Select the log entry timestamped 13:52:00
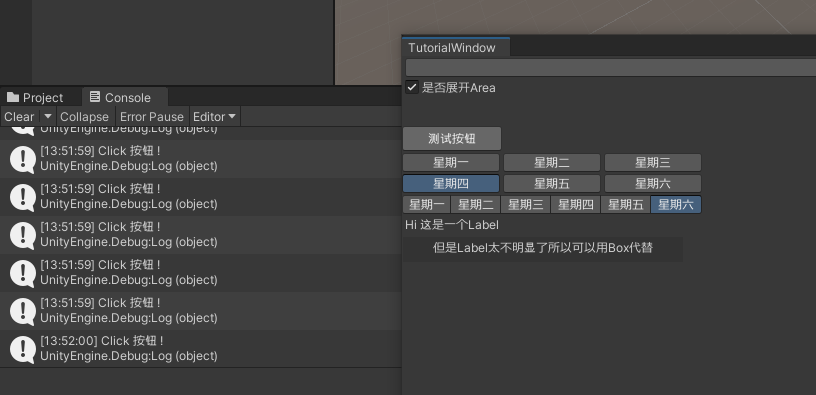The height and width of the screenshot is (395, 816). coord(200,349)
